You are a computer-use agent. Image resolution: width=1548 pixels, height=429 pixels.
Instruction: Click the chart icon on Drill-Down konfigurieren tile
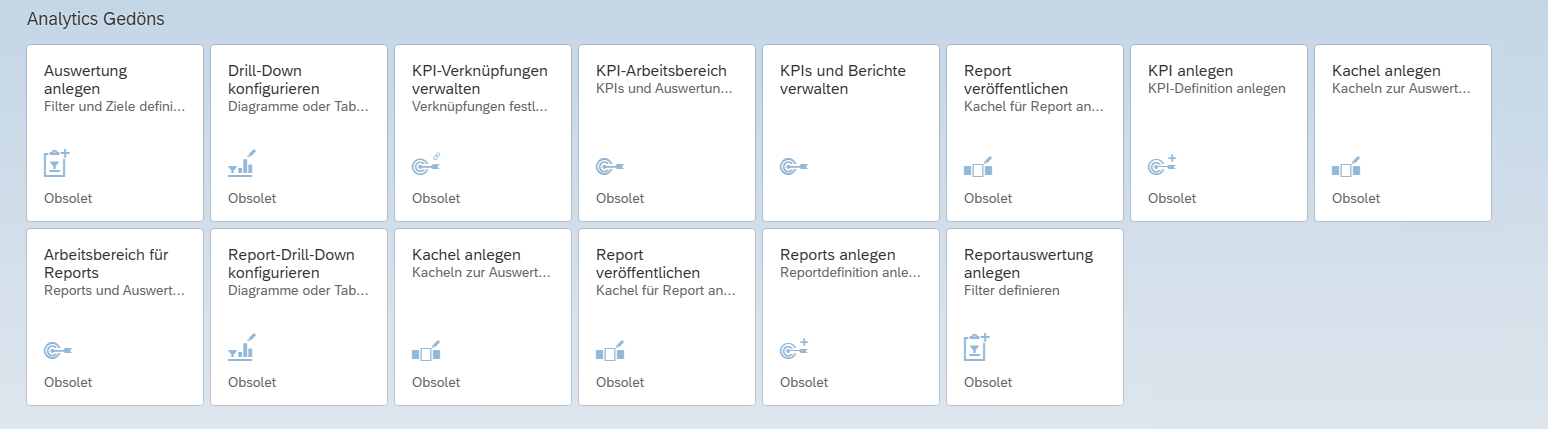pos(241,163)
